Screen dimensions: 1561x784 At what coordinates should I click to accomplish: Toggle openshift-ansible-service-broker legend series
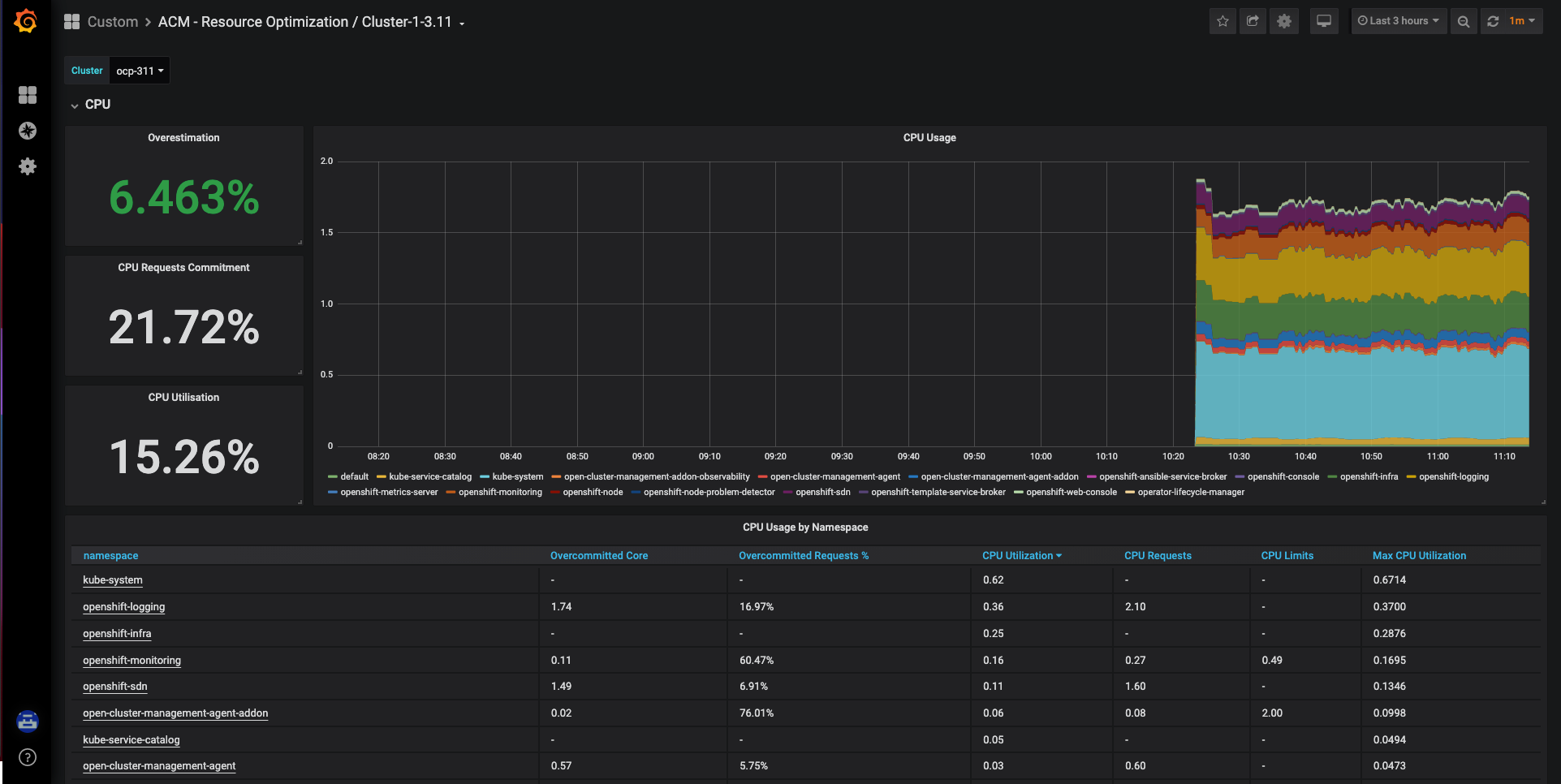coord(1163,477)
